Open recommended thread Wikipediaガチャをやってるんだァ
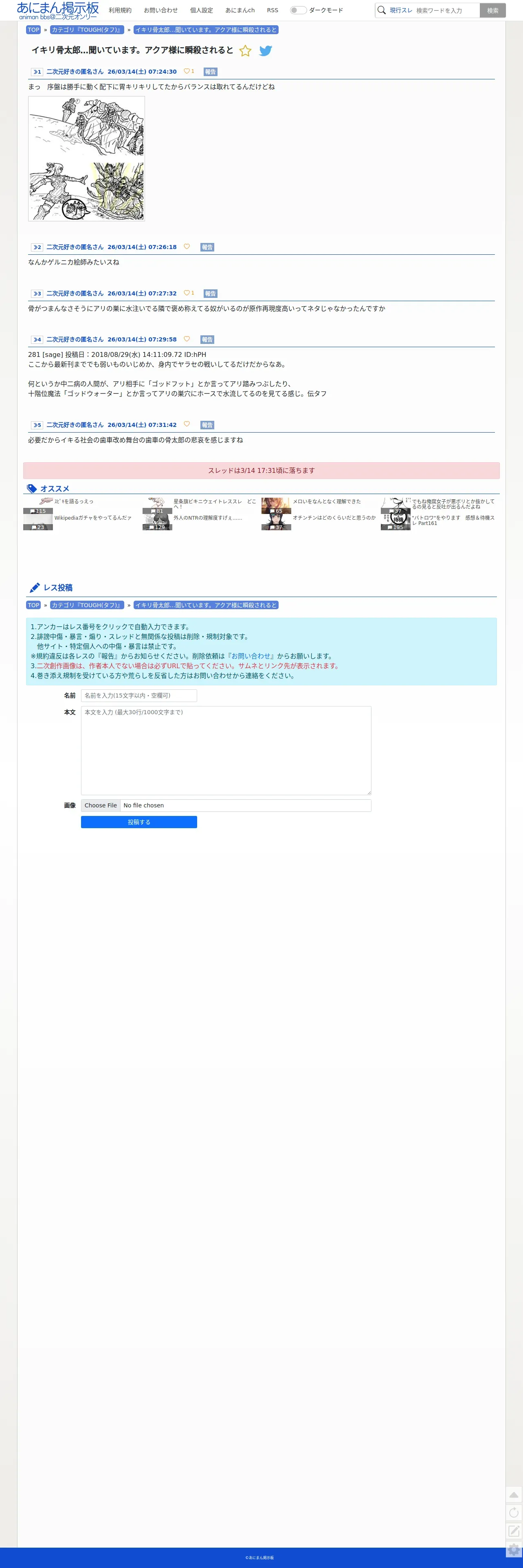The width and height of the screenshot is (523, 1568). pyautogui.click(x=92, y=517)
